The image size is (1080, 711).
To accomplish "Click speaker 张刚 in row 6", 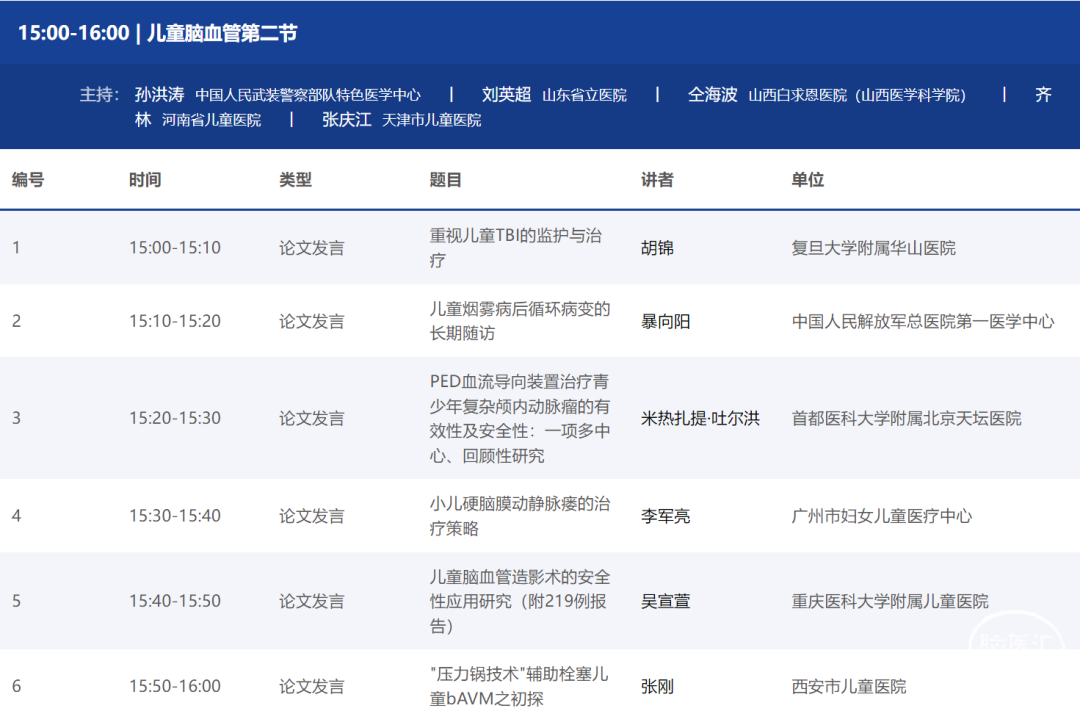I will [657, 686].
